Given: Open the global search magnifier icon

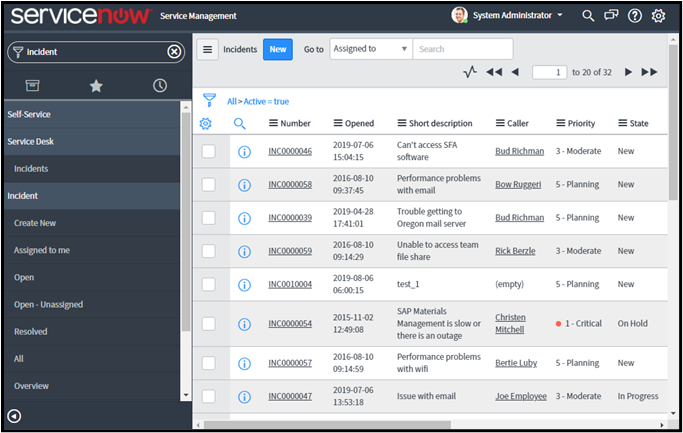Looking at the screenshot, I should point(588,16).
